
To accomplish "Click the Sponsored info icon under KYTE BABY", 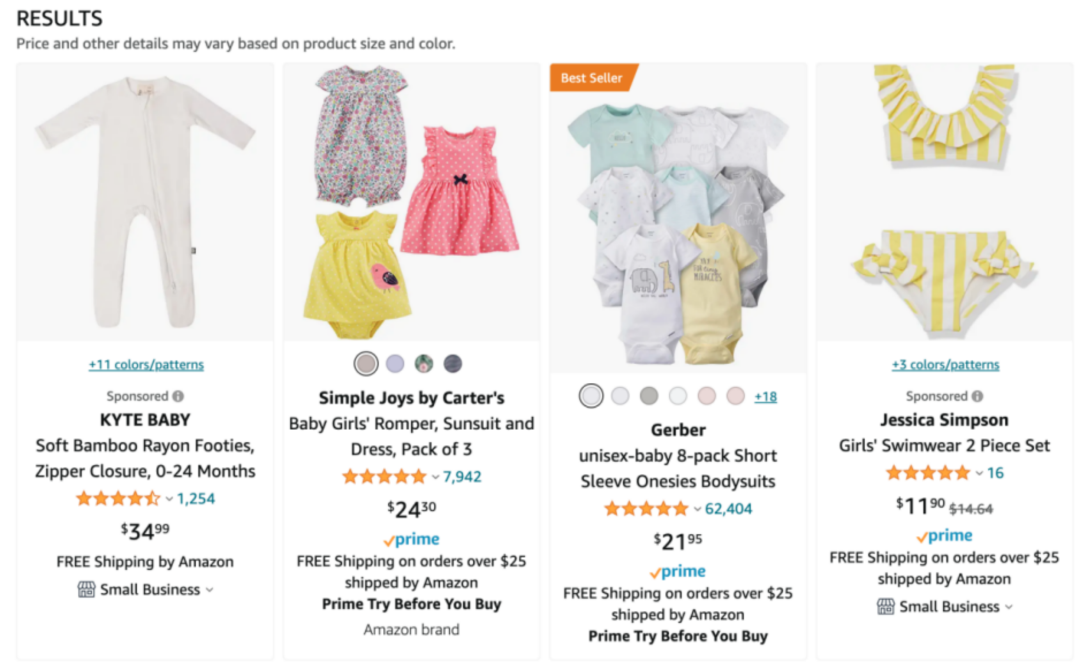I will click(x=178, y=396).
